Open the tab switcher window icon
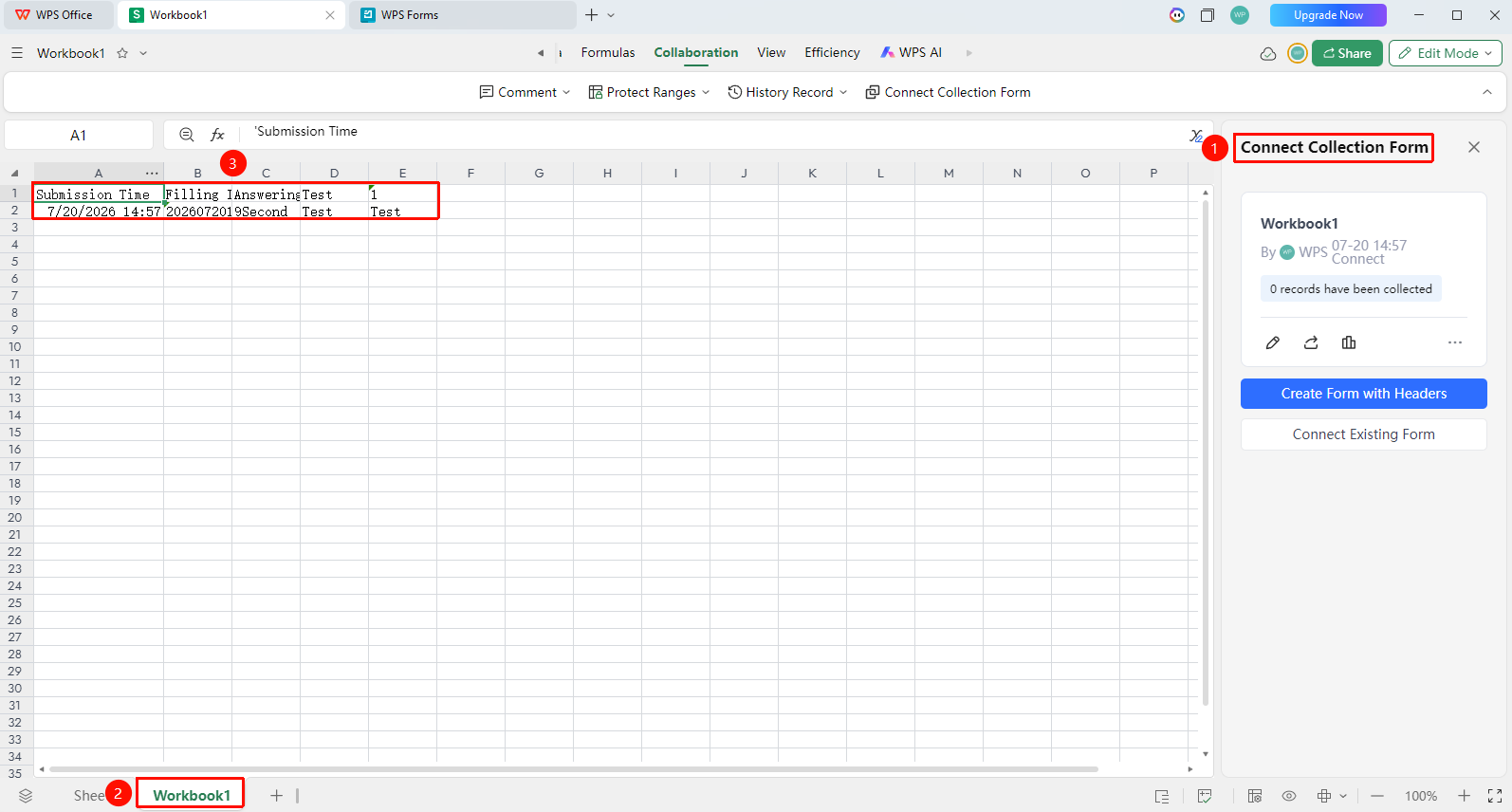 tap(1208, 15)
